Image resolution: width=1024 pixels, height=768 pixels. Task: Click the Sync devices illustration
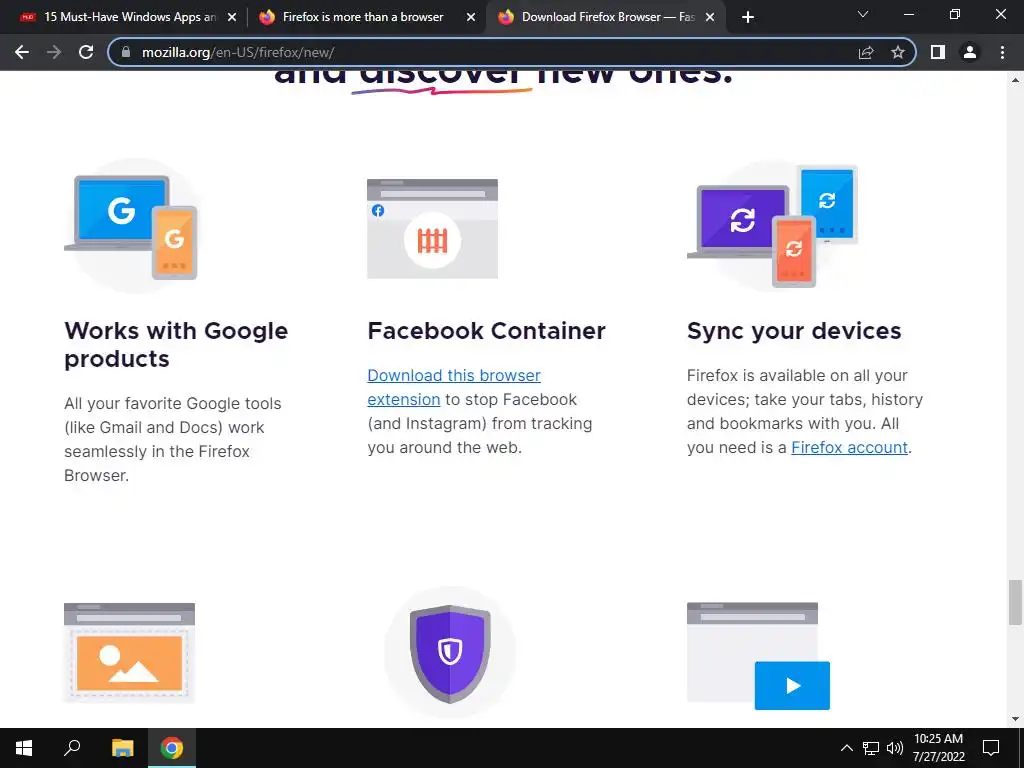click(772, 226)
